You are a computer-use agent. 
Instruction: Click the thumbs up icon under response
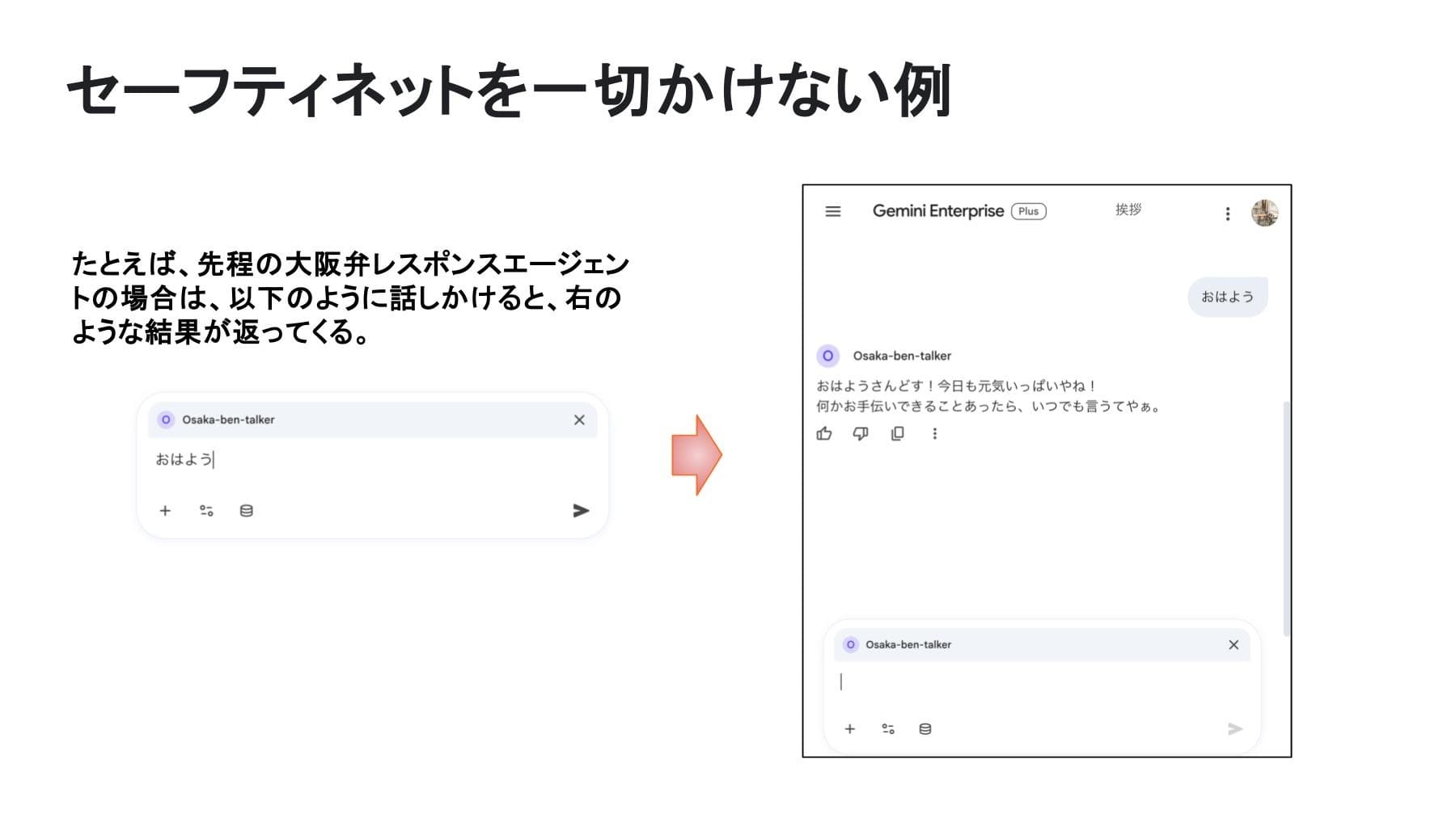824,434
